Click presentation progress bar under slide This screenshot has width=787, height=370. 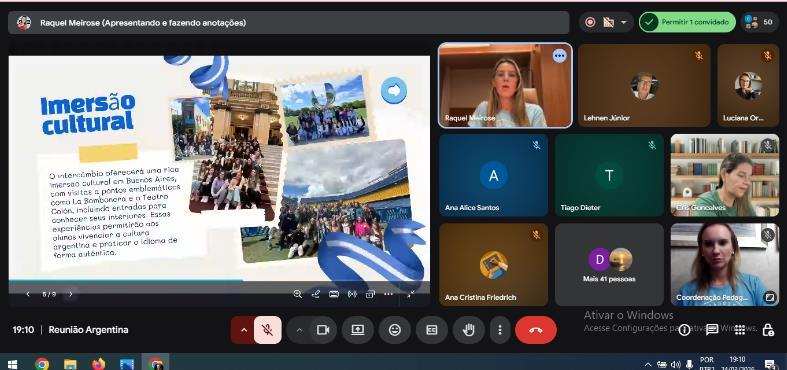[219, 281]
